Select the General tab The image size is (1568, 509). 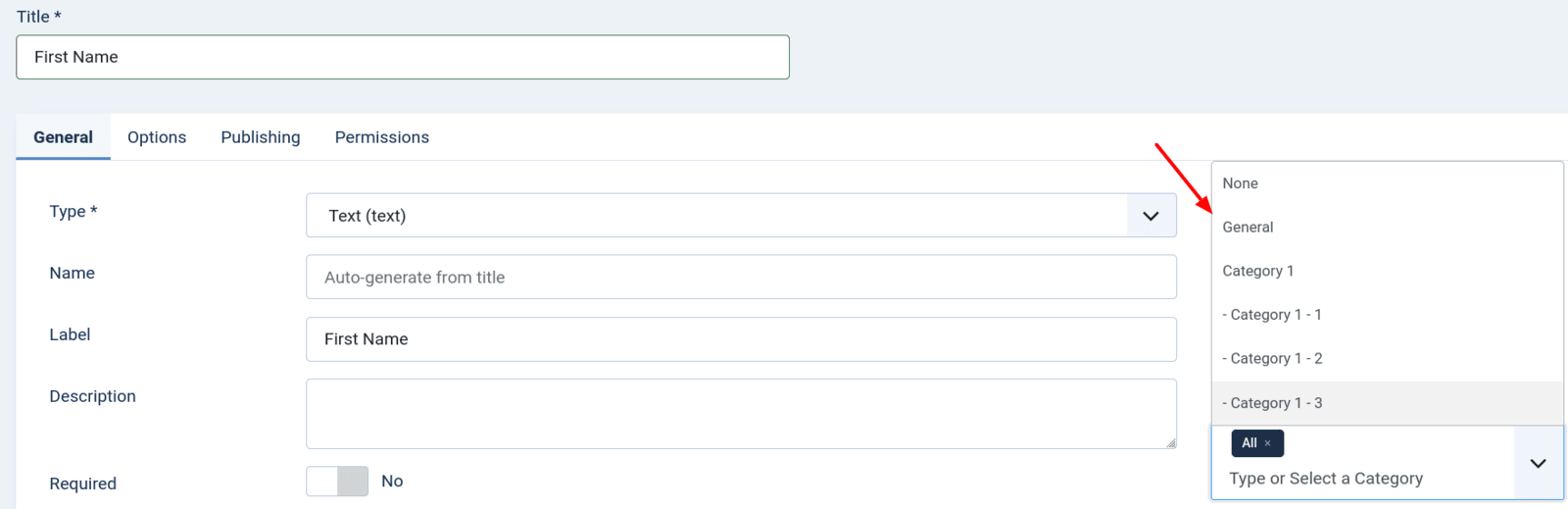(63, 137)
